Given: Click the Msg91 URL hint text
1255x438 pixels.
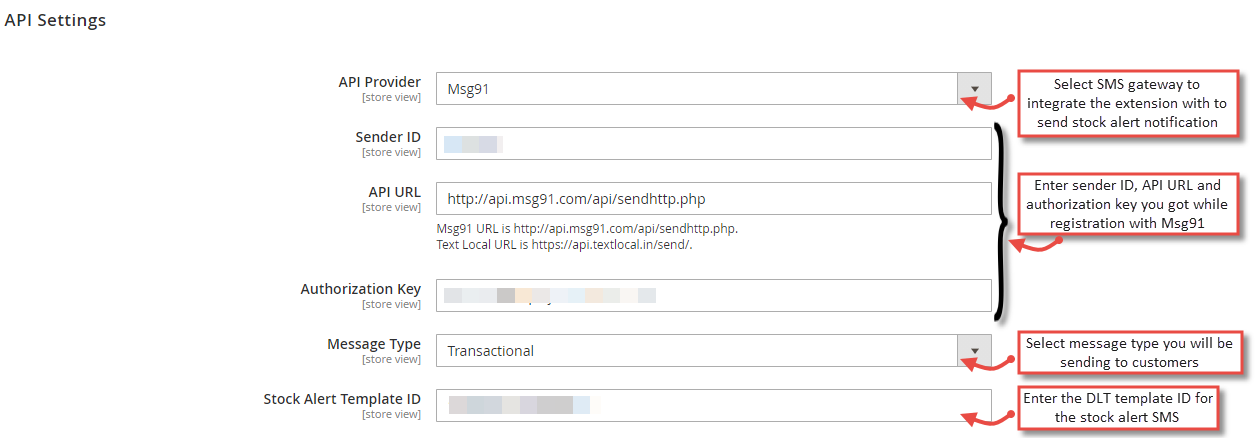Looking at the screenshot, I should click(x=588, y=229).
